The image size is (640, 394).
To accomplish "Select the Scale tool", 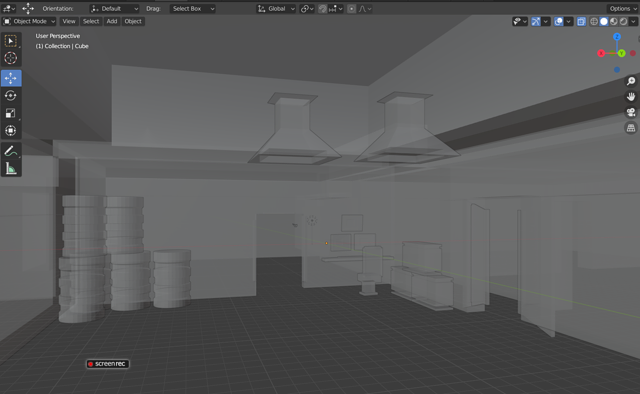I will click(11, 113).
